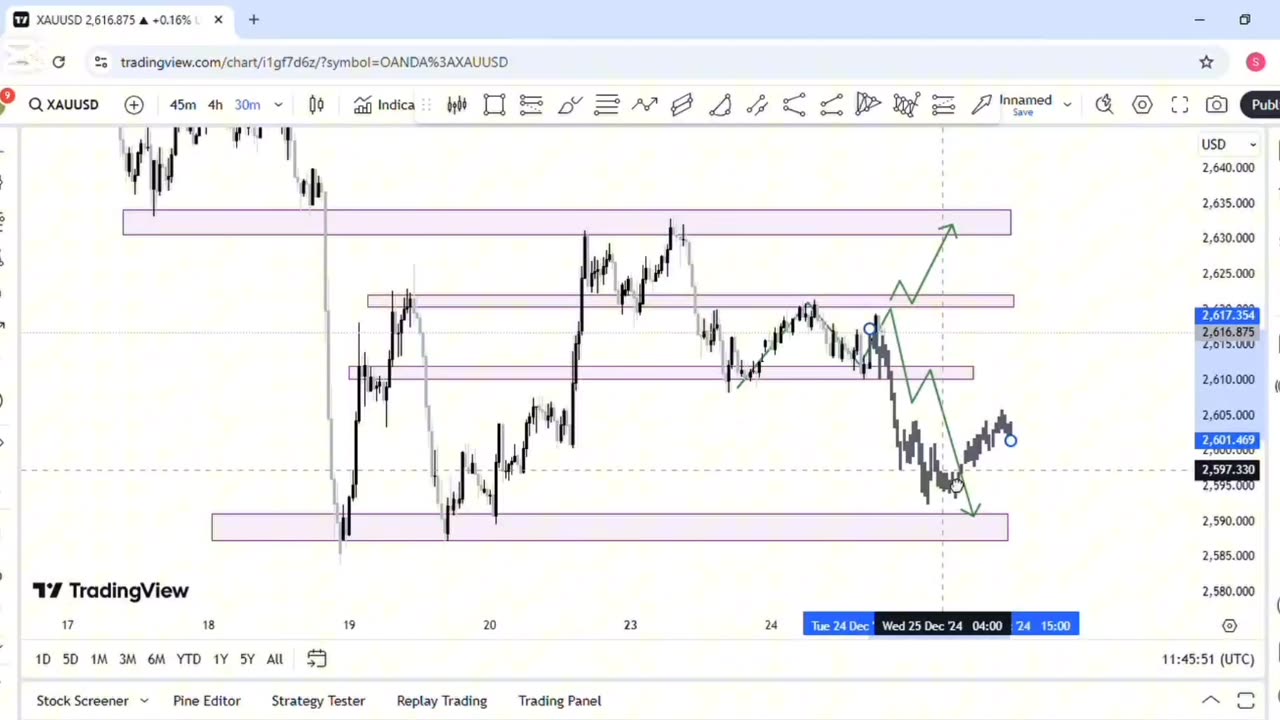Image resolution: width=1280 pixels, height=720 pixels.
Task: Open a new browser tab
Action: coord(254,20)
